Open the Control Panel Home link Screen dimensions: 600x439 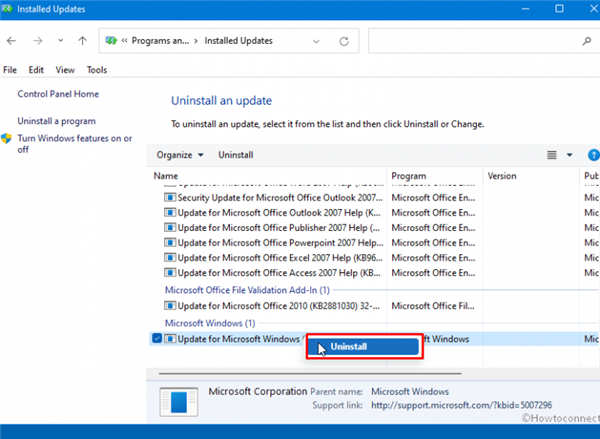(x=58, y=94)
